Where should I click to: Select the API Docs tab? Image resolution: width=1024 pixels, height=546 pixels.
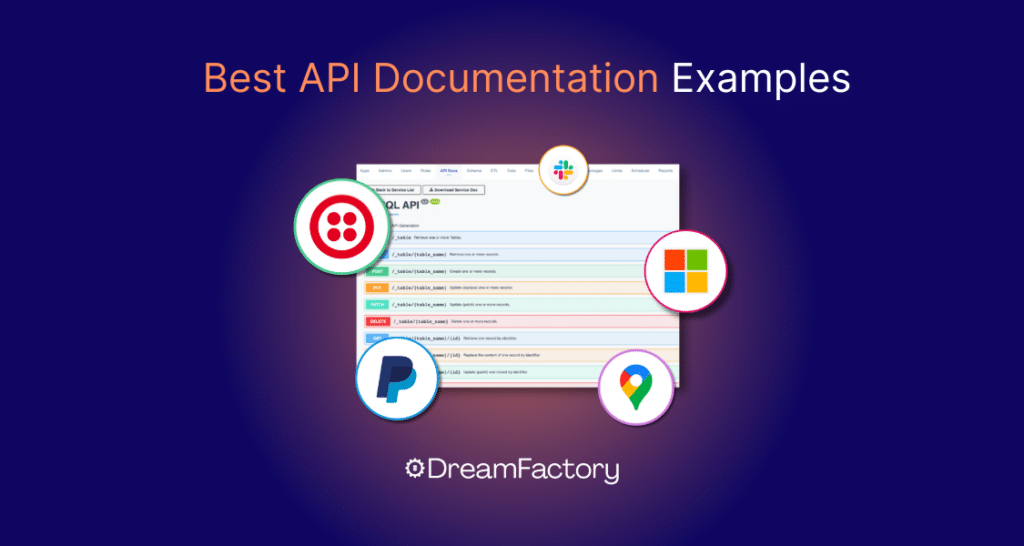pos(449,170)
